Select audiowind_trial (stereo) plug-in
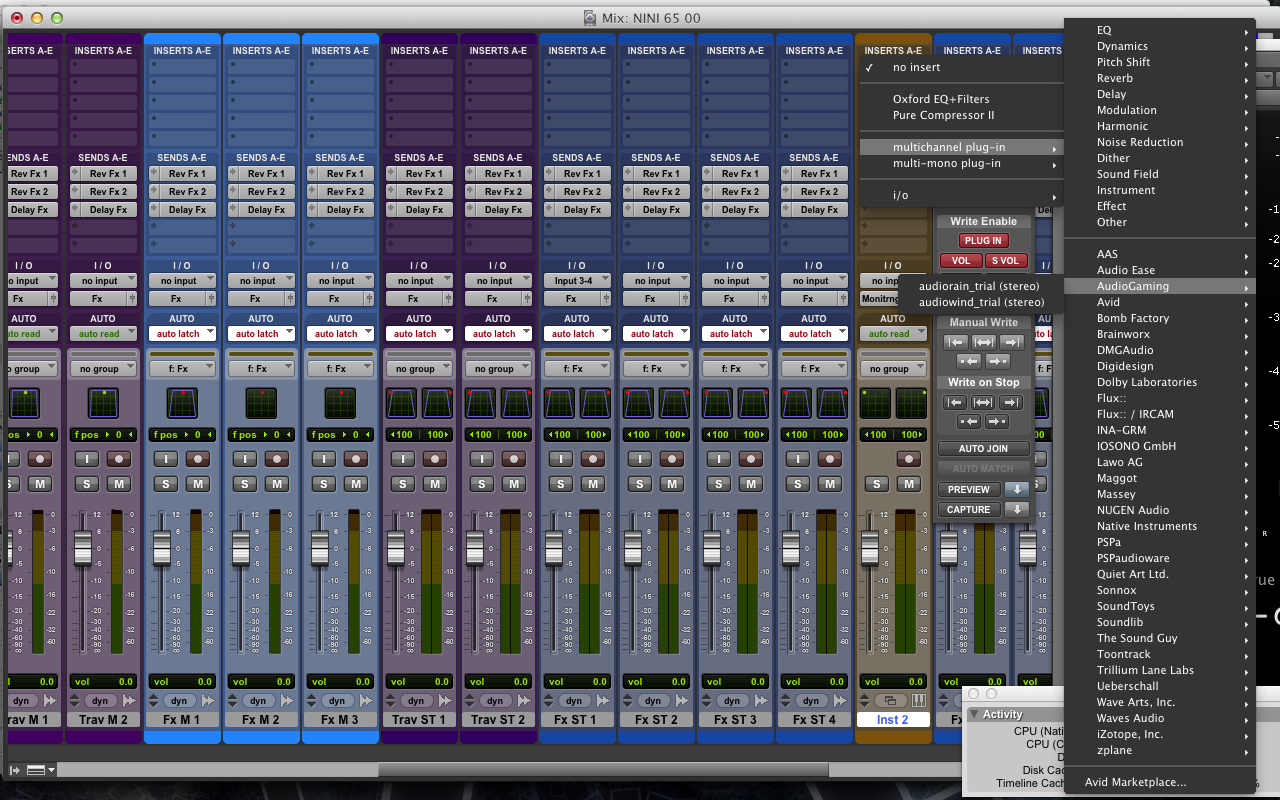This screenshot has height=800, width=1280. (982, 302)
